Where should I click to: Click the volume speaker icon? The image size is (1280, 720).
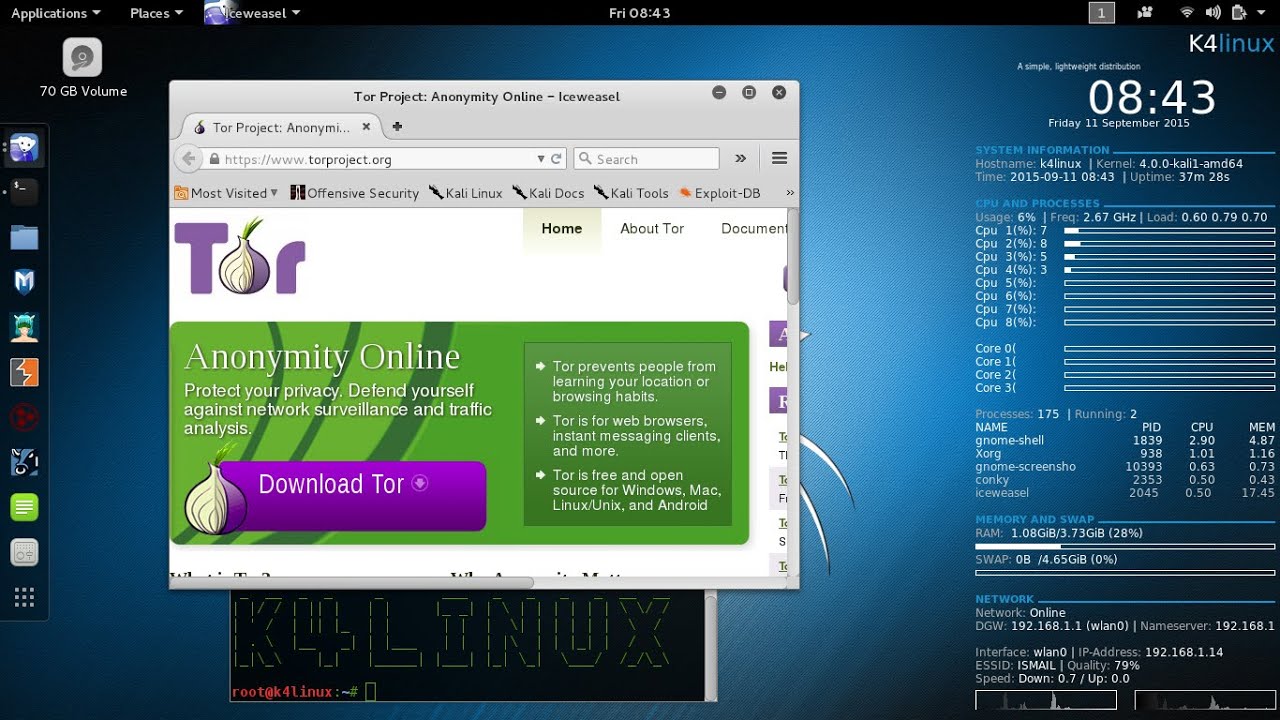tap(1213, 13)
